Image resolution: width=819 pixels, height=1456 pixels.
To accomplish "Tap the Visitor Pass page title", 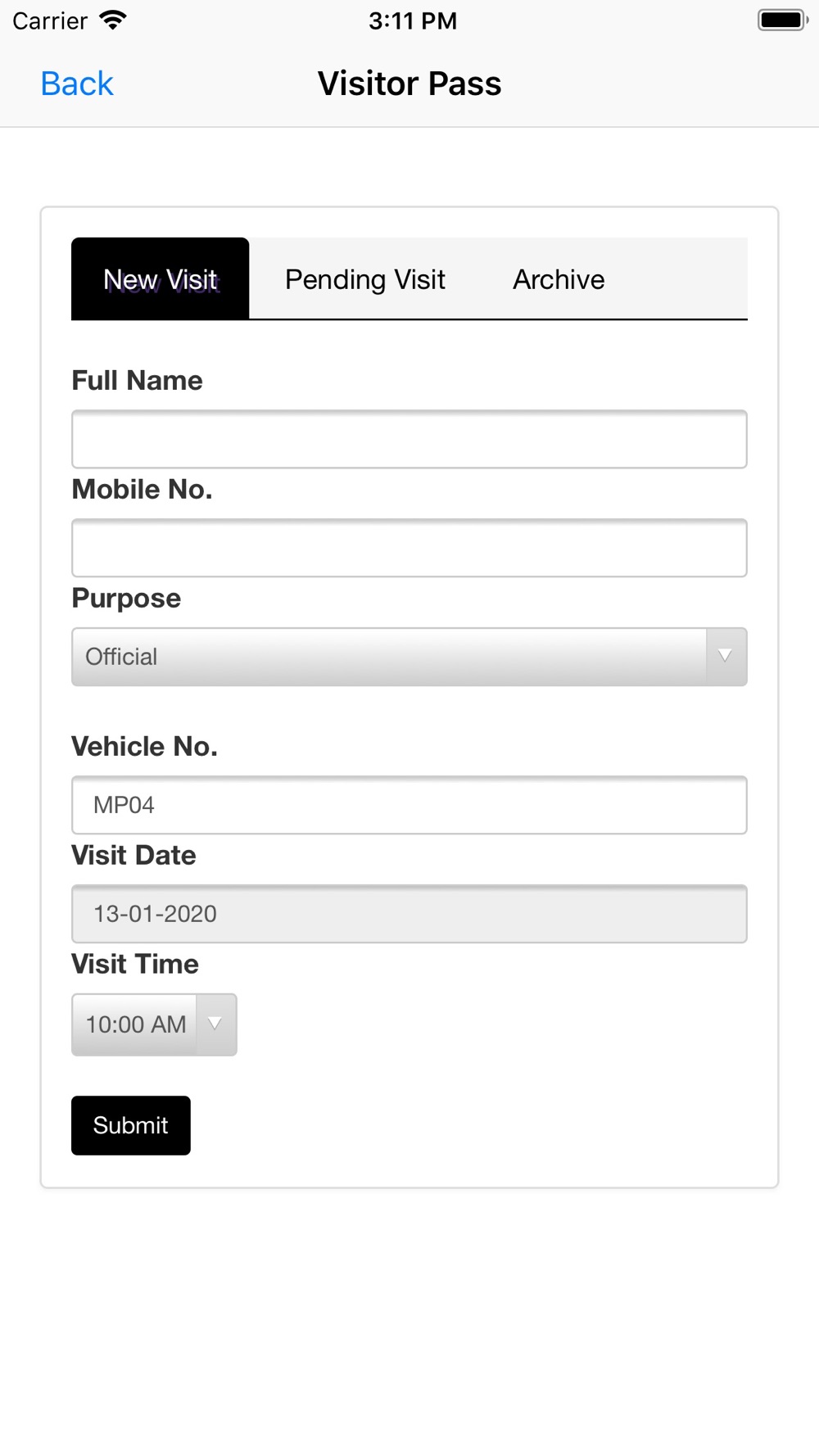I will (409, 84).
